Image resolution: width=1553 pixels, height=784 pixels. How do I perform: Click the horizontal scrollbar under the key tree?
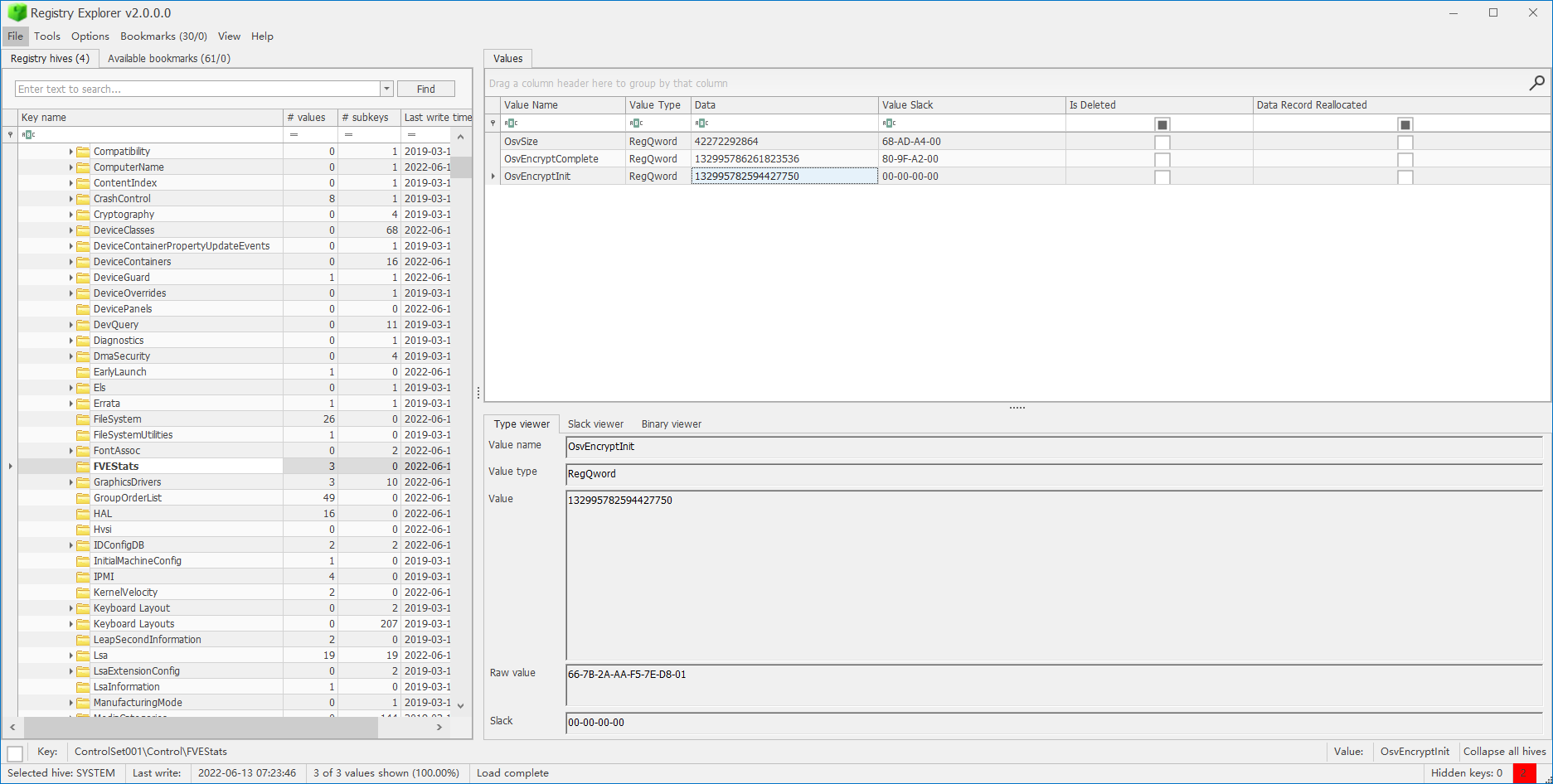pos(201,727)
